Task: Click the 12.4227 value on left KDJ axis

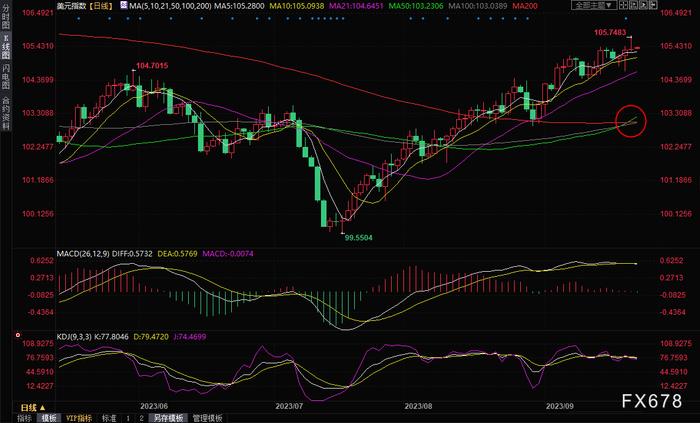Action: [40, 386]
